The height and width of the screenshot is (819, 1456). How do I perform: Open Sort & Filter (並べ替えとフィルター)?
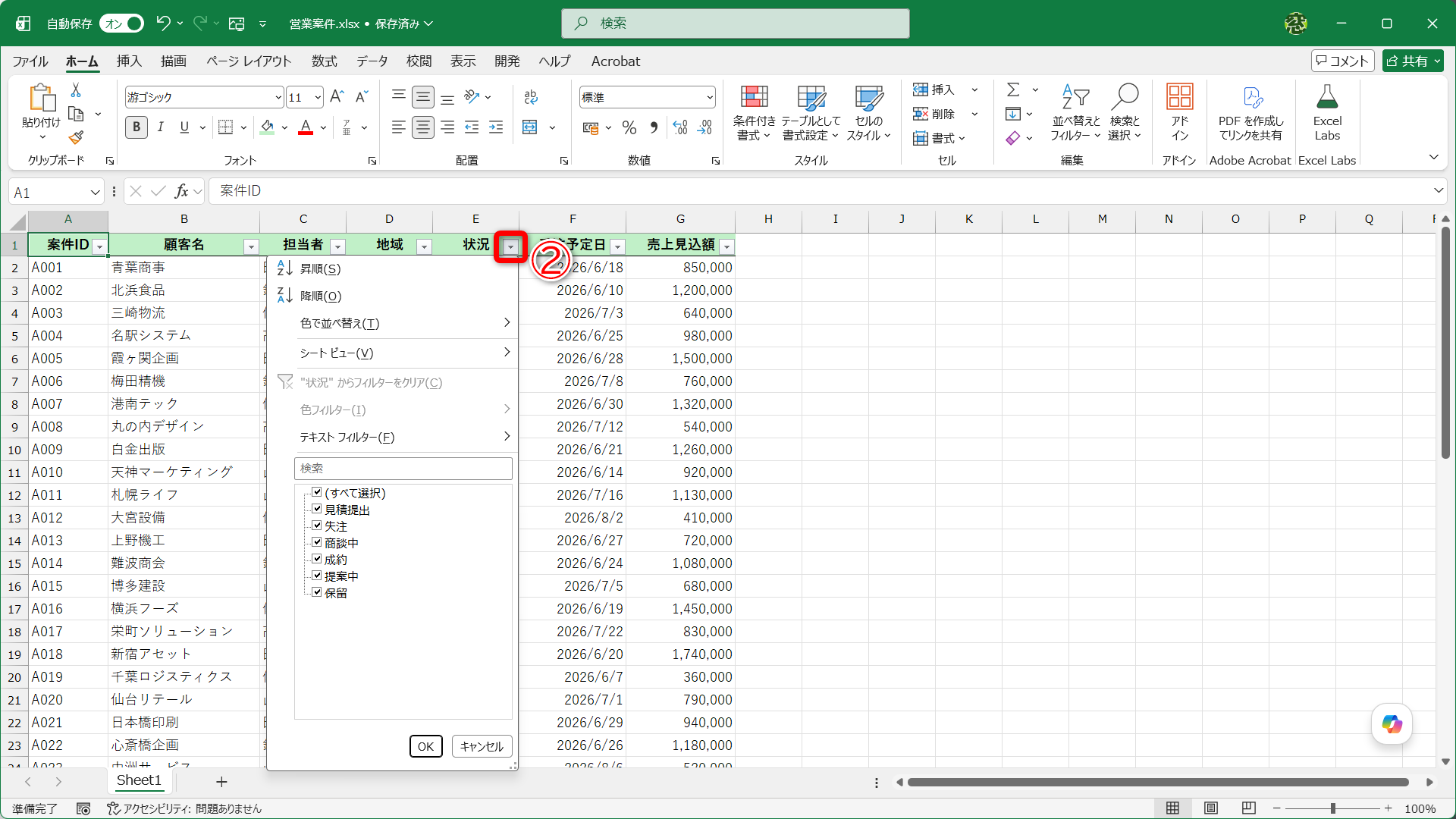[x=1075, y=112]
